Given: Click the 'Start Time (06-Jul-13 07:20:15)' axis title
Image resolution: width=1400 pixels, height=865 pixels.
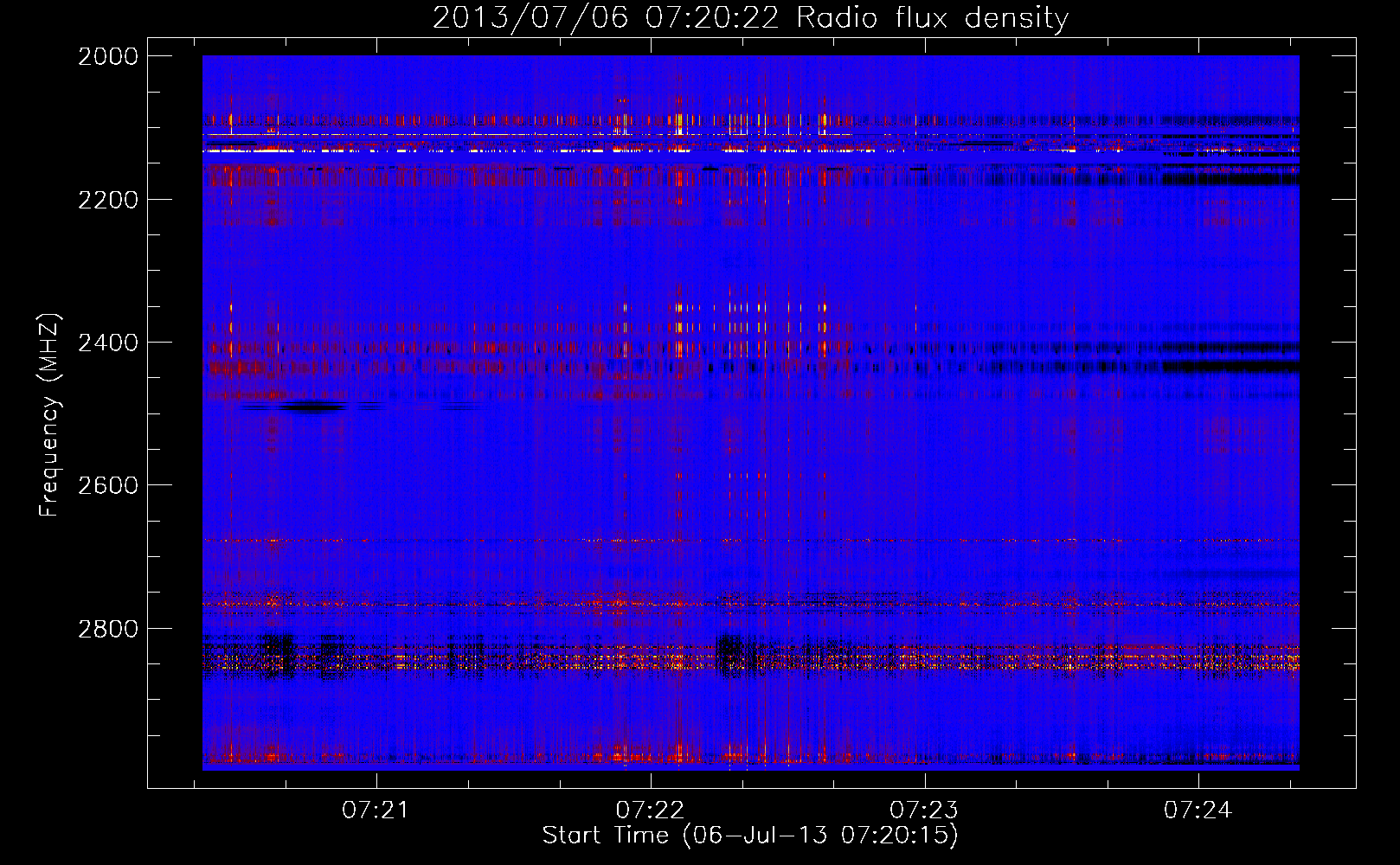Looking at the screenshot, I should tap(750, 836).
